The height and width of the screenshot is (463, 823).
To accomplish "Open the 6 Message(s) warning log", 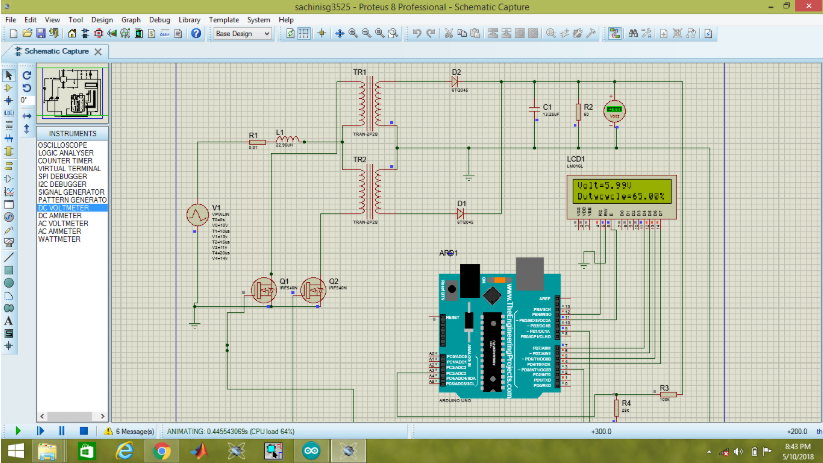I will pos(129,432).
